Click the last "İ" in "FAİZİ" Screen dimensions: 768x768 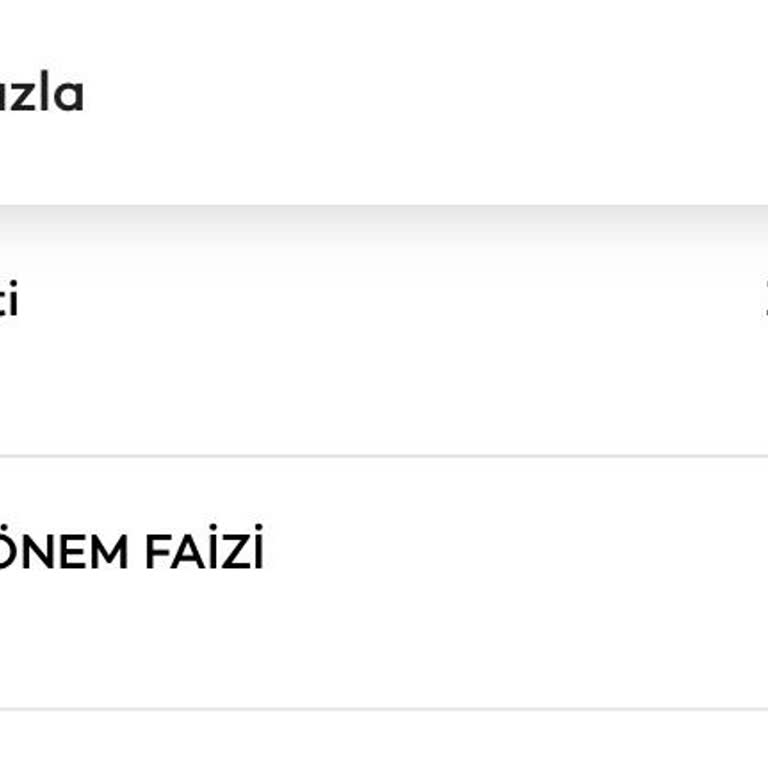click(256, 553)
